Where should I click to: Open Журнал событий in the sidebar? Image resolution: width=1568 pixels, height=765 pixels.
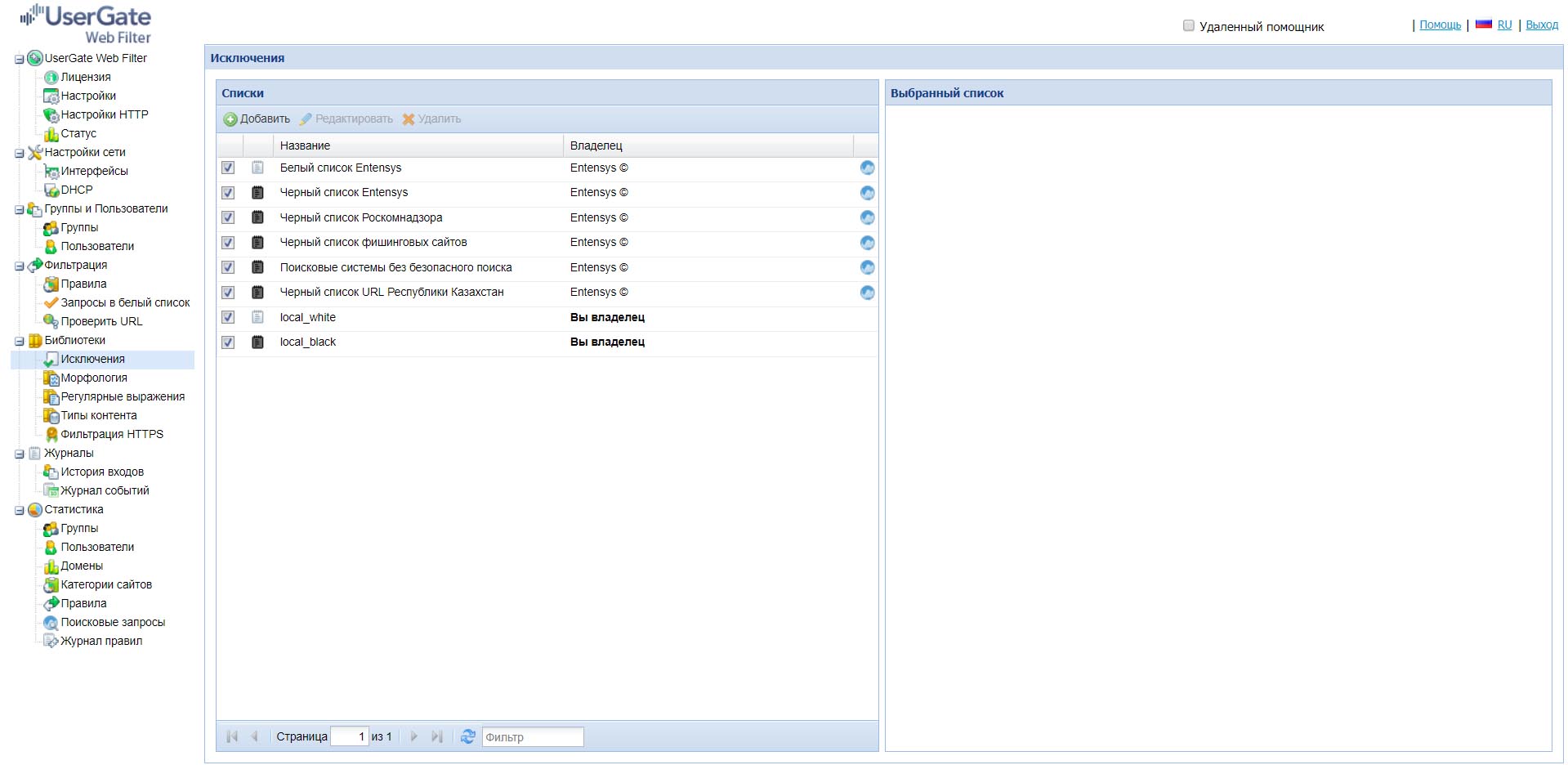click(105, 490)
